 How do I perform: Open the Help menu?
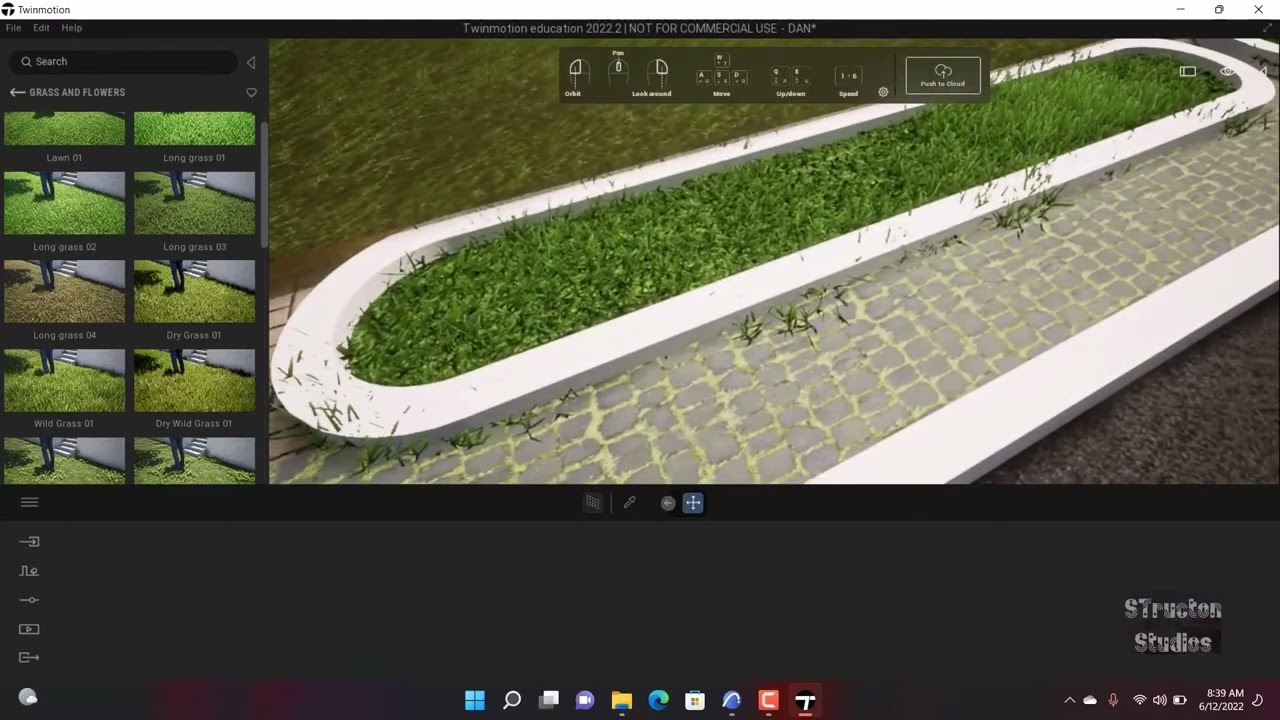point(72,28)
